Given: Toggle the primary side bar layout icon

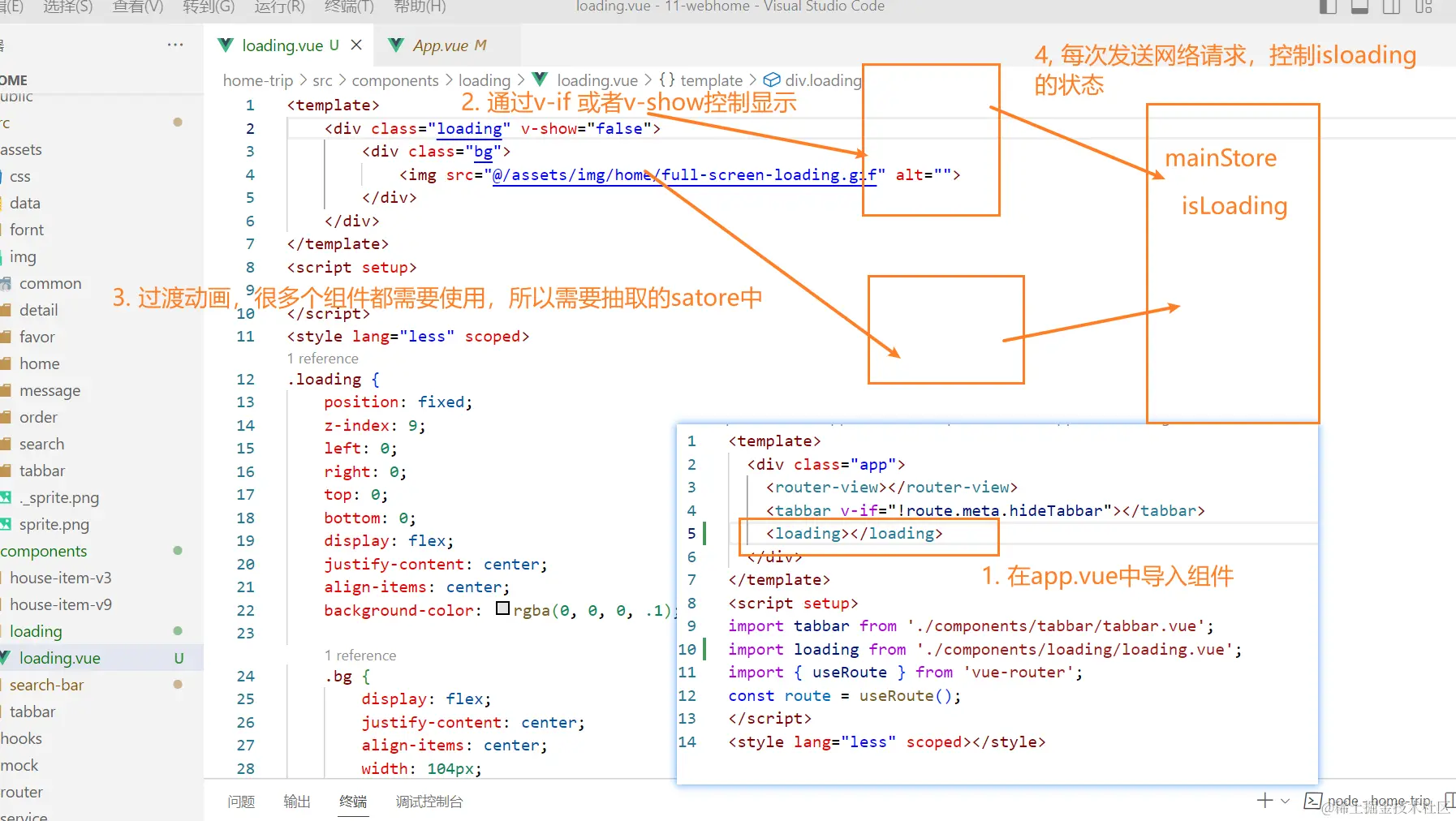Looking at the screenshot, I should [1328, 6].
